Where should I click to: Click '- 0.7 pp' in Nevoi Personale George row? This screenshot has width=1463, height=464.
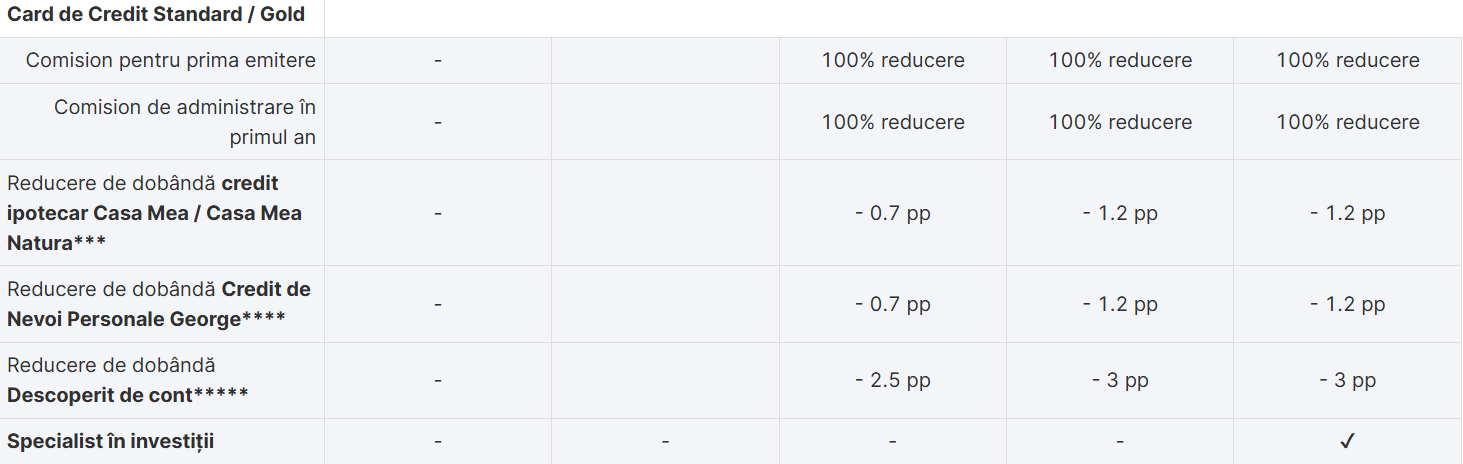pyautogui.click(x=892, y=304)
